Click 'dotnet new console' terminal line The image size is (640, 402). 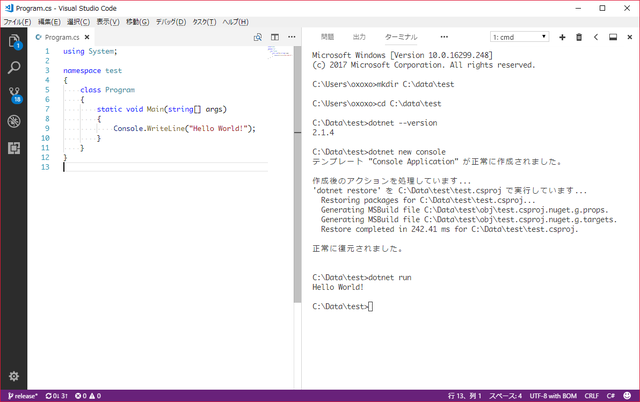(379, 152)
